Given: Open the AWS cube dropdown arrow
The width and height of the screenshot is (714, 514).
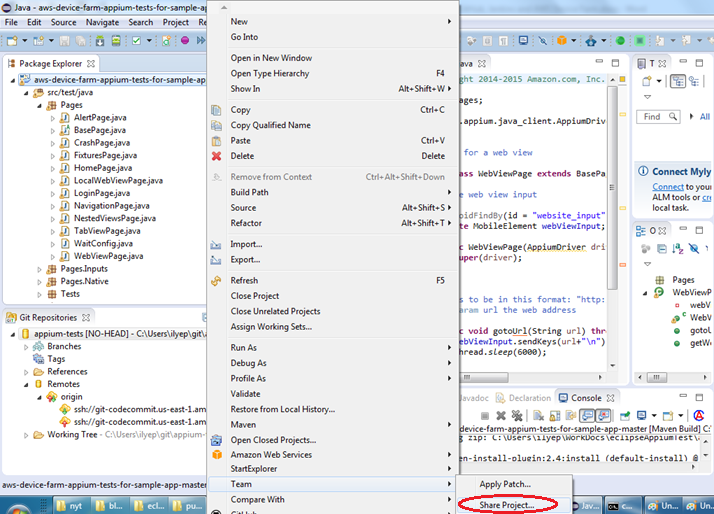Looking at the screenshot, I should (574, 41).
